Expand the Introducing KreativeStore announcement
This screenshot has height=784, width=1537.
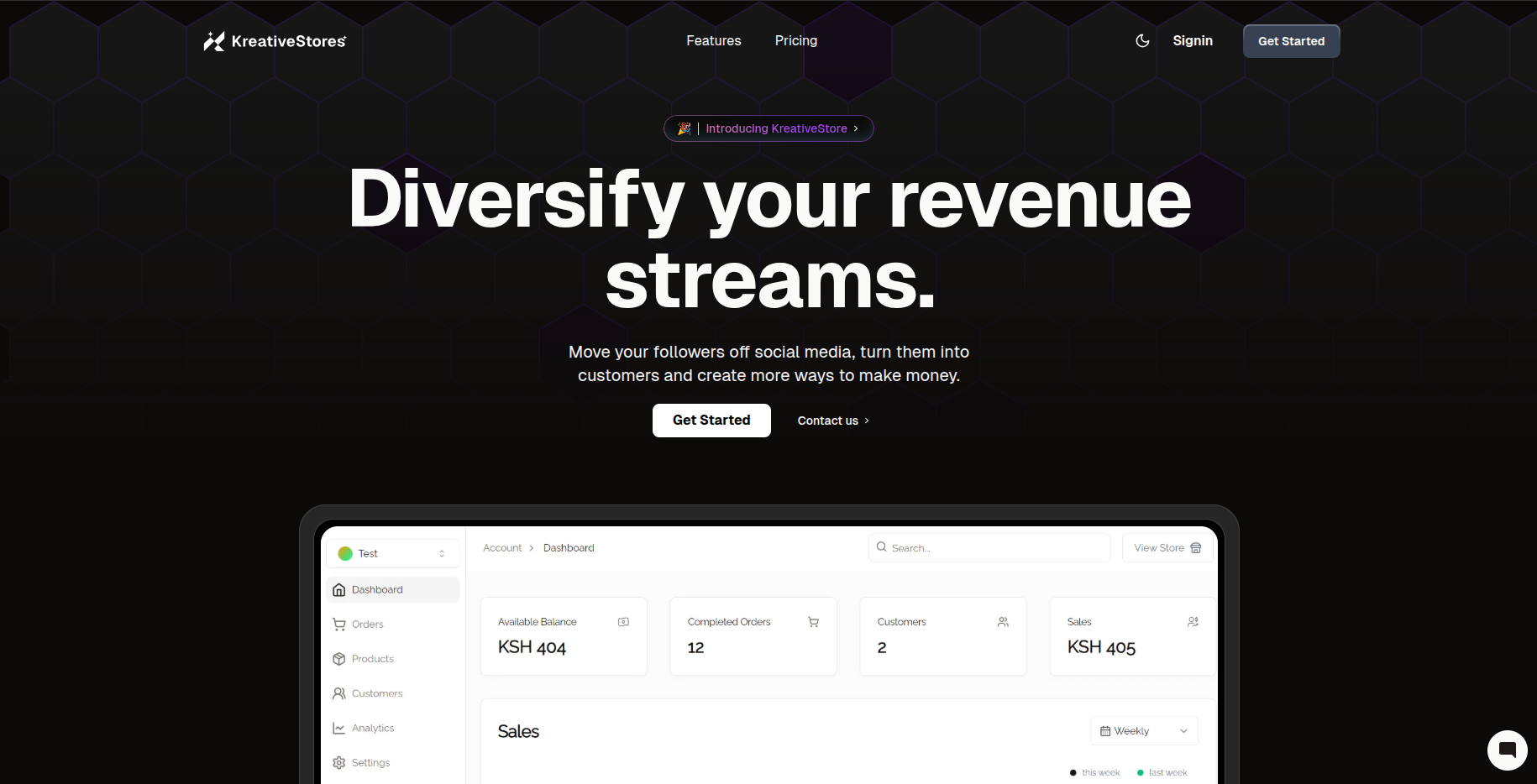[768, 128]
